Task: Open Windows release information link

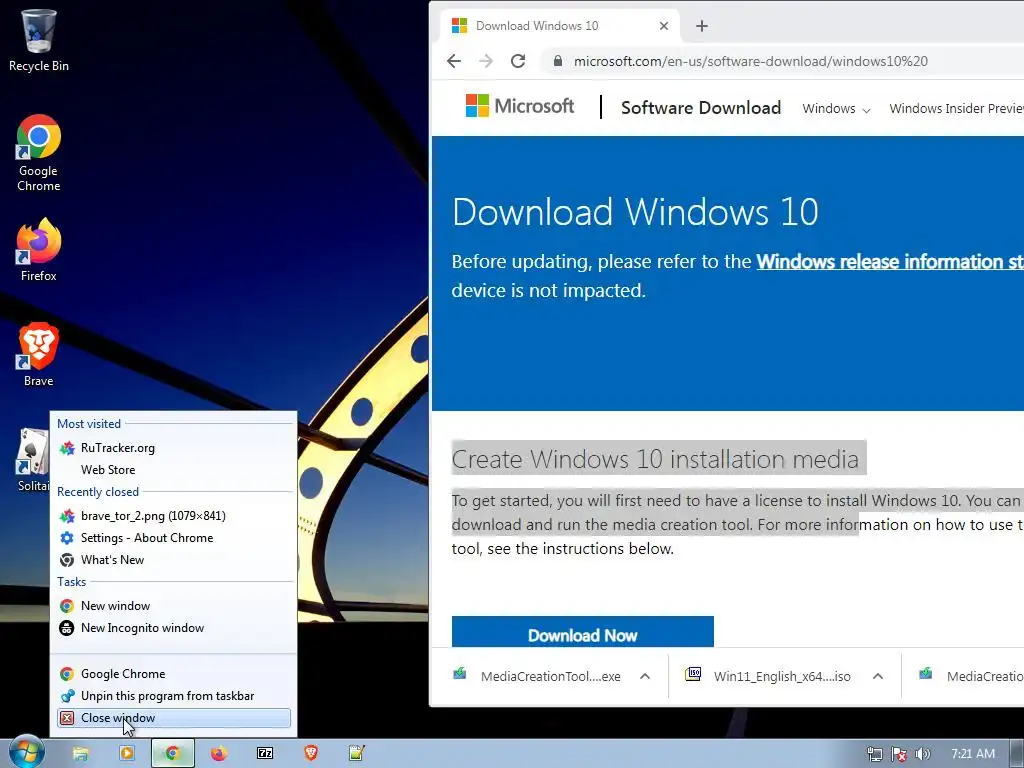Action: click(890, 262)
